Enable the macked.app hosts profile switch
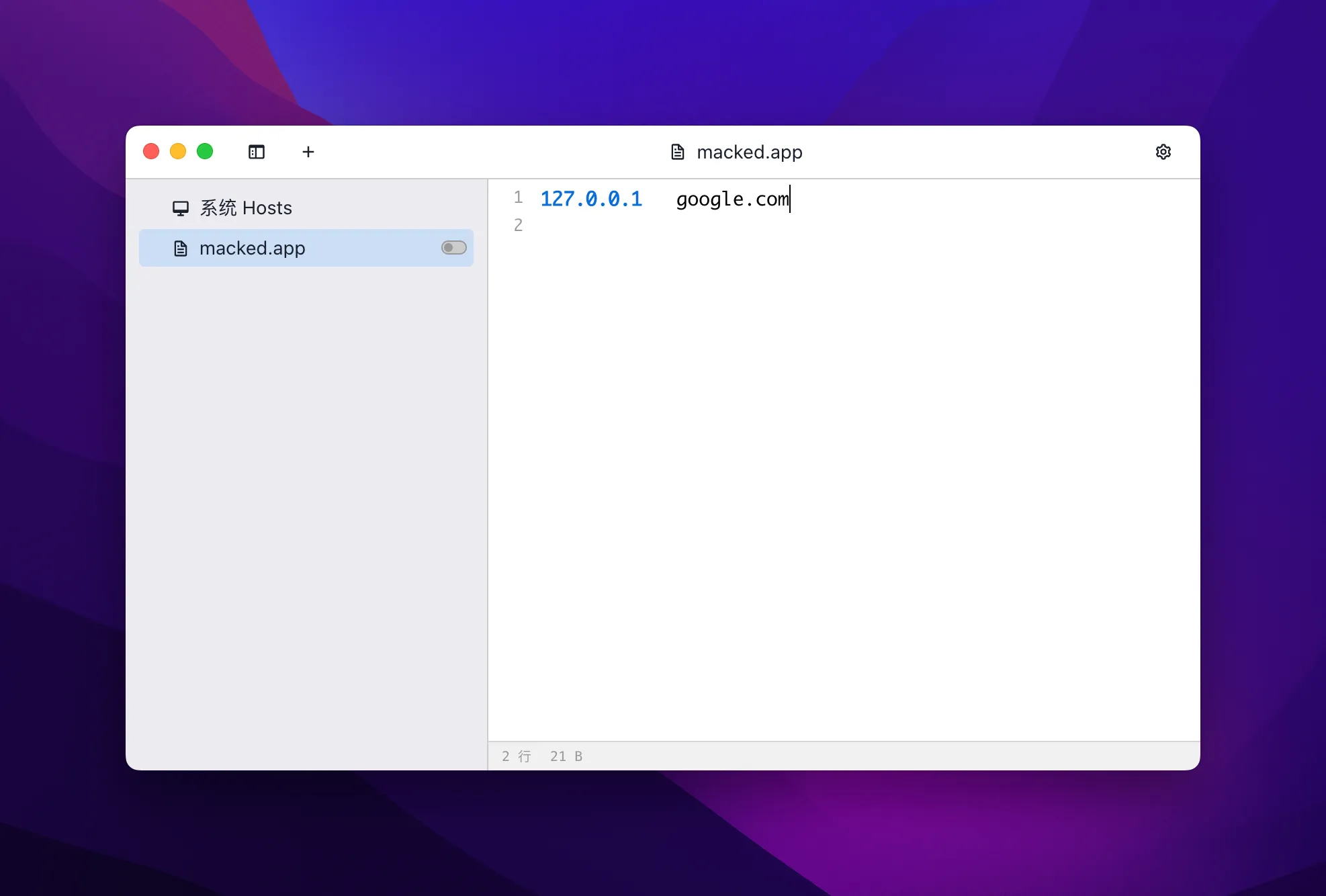 click(453, 248)
